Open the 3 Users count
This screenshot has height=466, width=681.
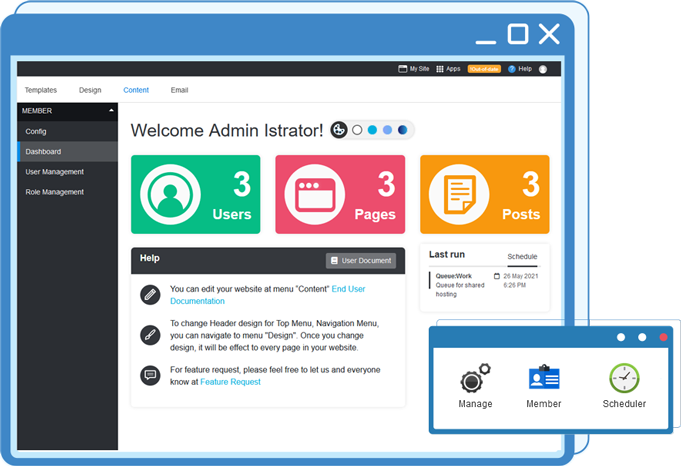coord(242,184)
